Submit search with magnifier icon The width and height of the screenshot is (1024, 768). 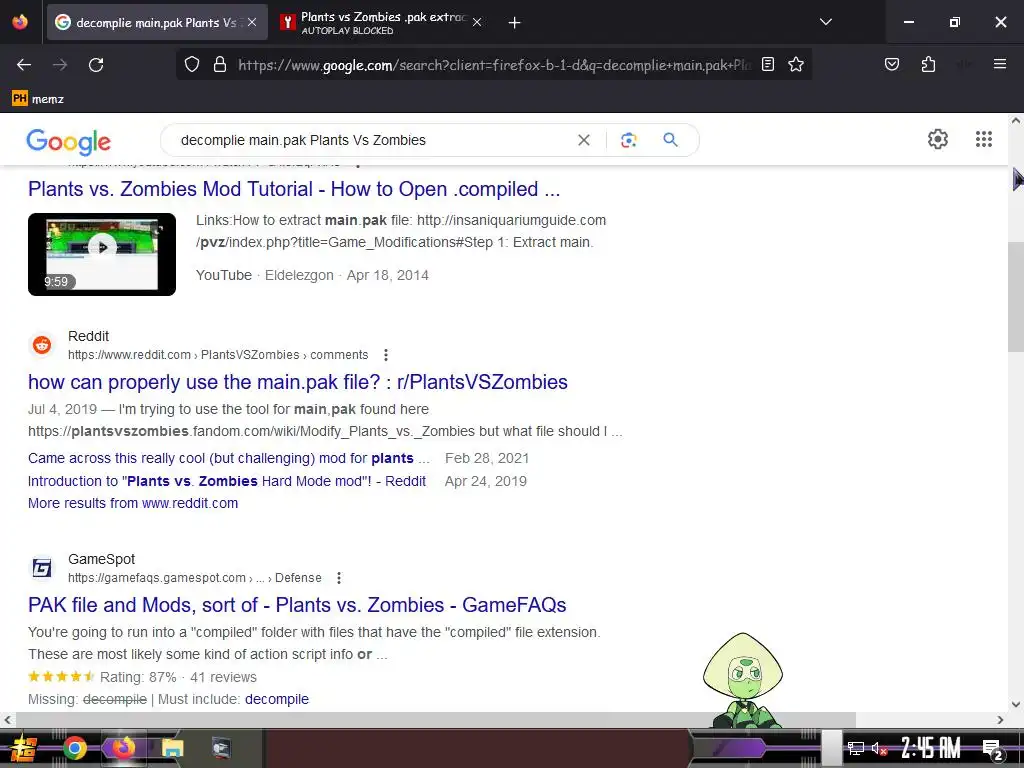[x=670, y=140]
